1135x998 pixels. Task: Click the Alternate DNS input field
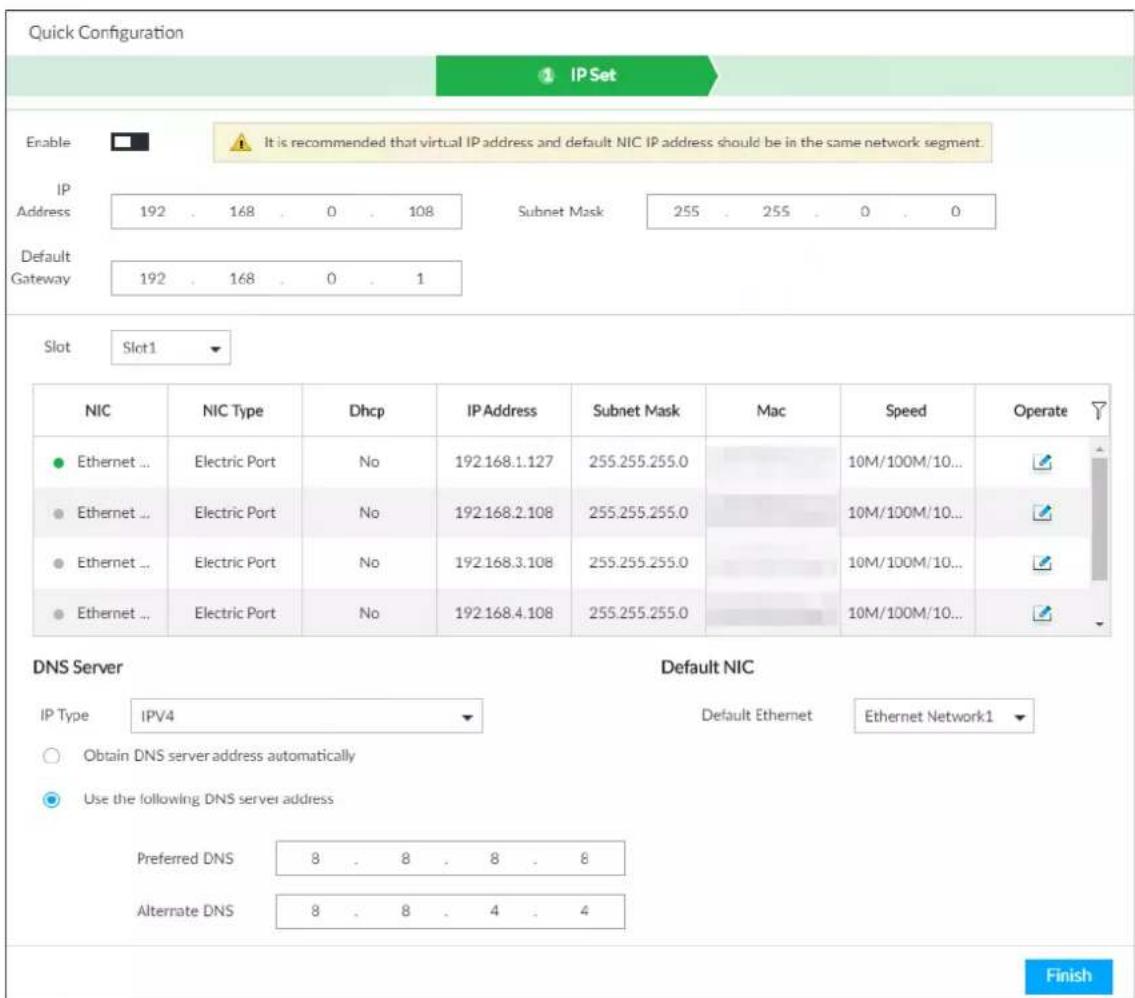[450, 911]
